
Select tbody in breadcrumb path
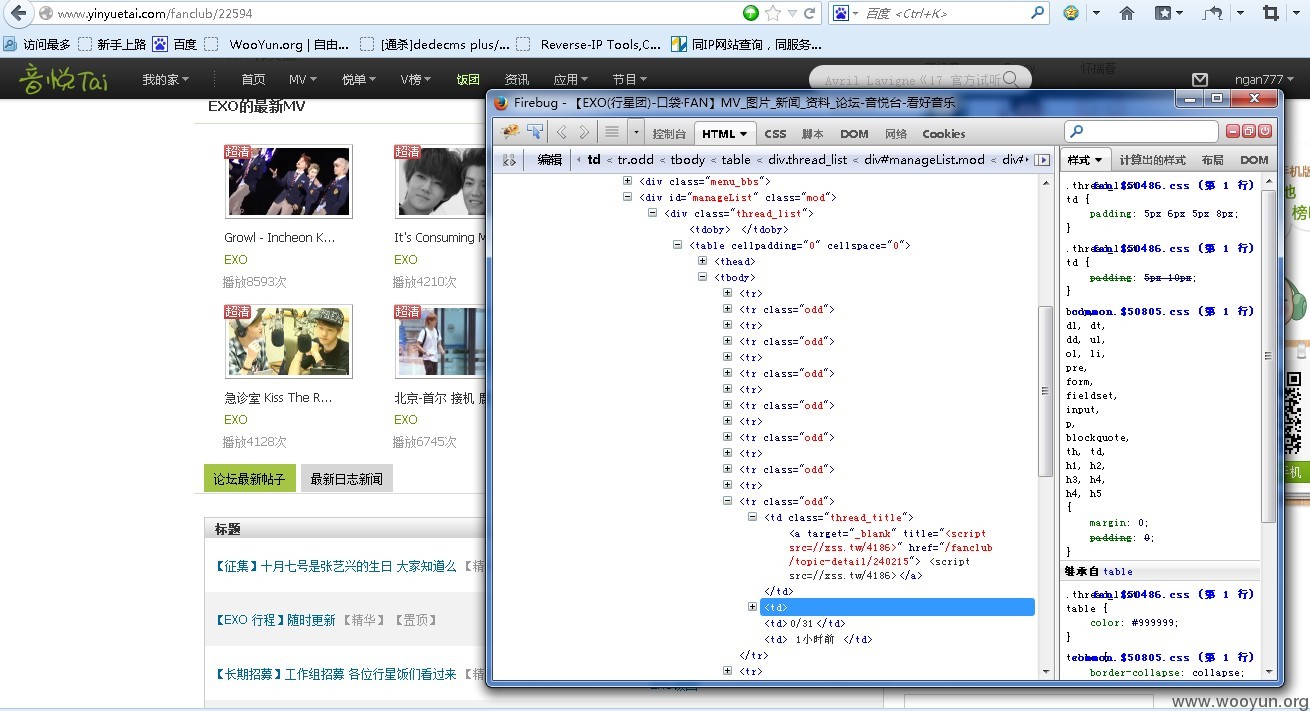click(687, 160)
